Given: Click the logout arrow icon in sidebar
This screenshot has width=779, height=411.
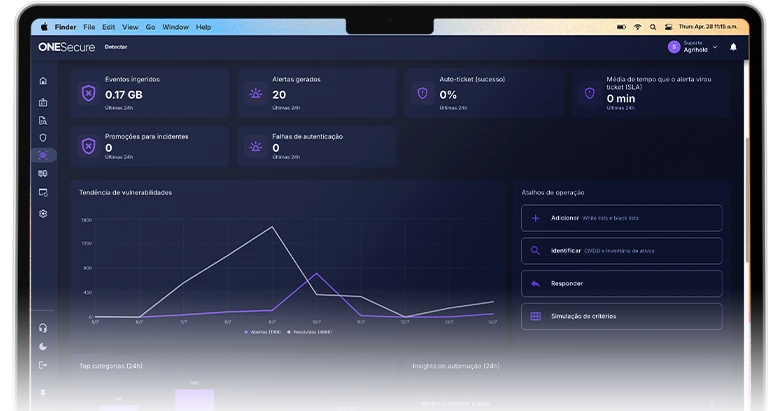Looking at the screenshot, I should (43, 365).
